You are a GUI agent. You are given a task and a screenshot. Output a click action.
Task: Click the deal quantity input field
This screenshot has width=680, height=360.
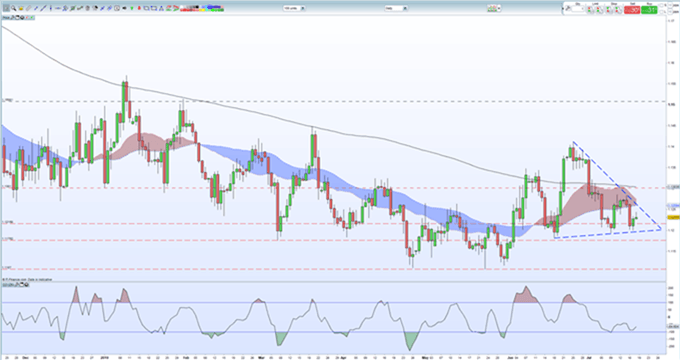(x=578, y=9)
